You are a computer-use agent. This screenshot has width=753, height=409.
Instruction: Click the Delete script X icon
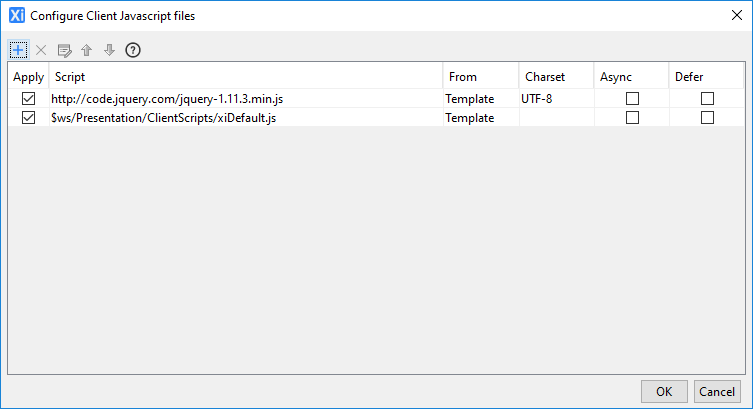point(41,50)
